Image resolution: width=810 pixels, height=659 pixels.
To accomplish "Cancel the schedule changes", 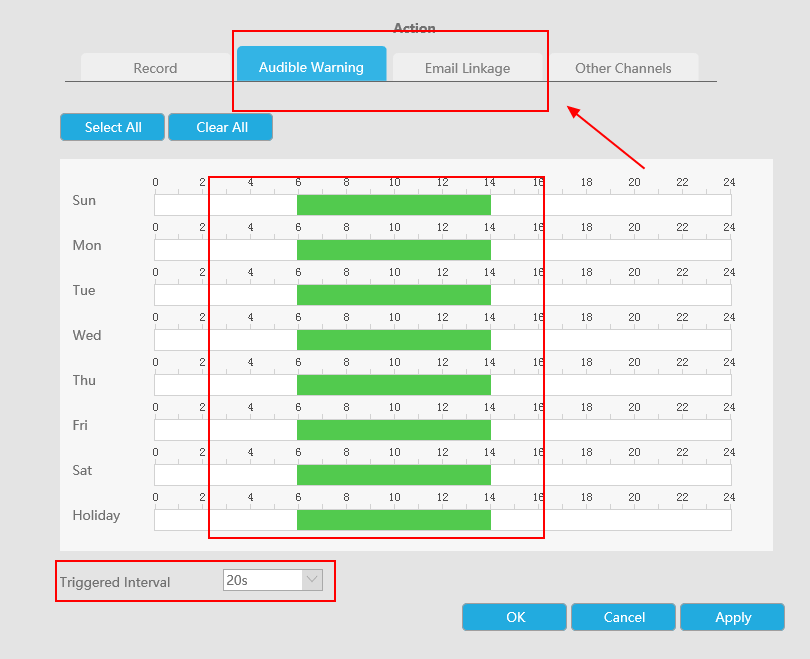I will point(624,617).
